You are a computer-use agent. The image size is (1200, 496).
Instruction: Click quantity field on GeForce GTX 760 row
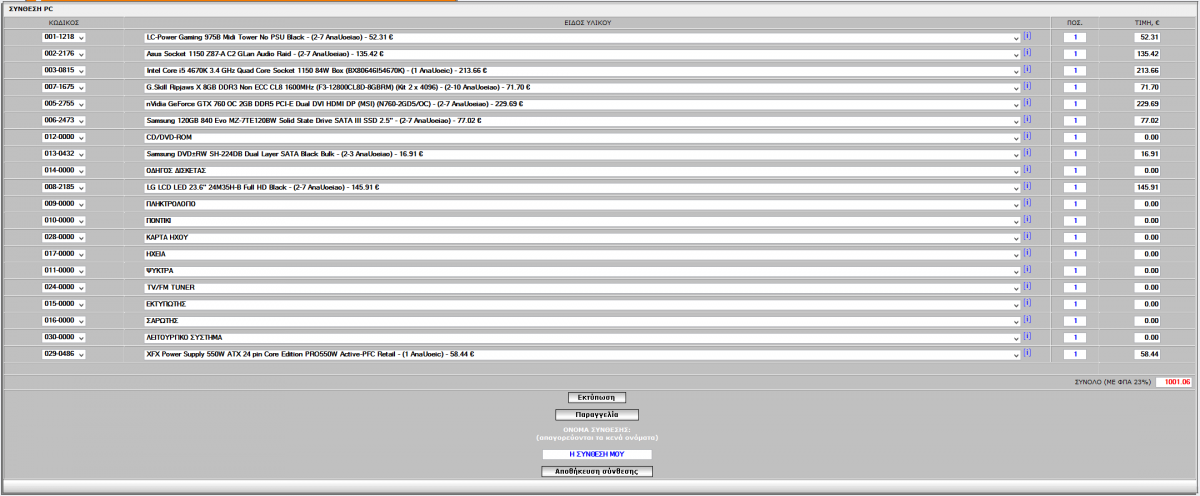pyautogui.click(x=1075, y=104)
